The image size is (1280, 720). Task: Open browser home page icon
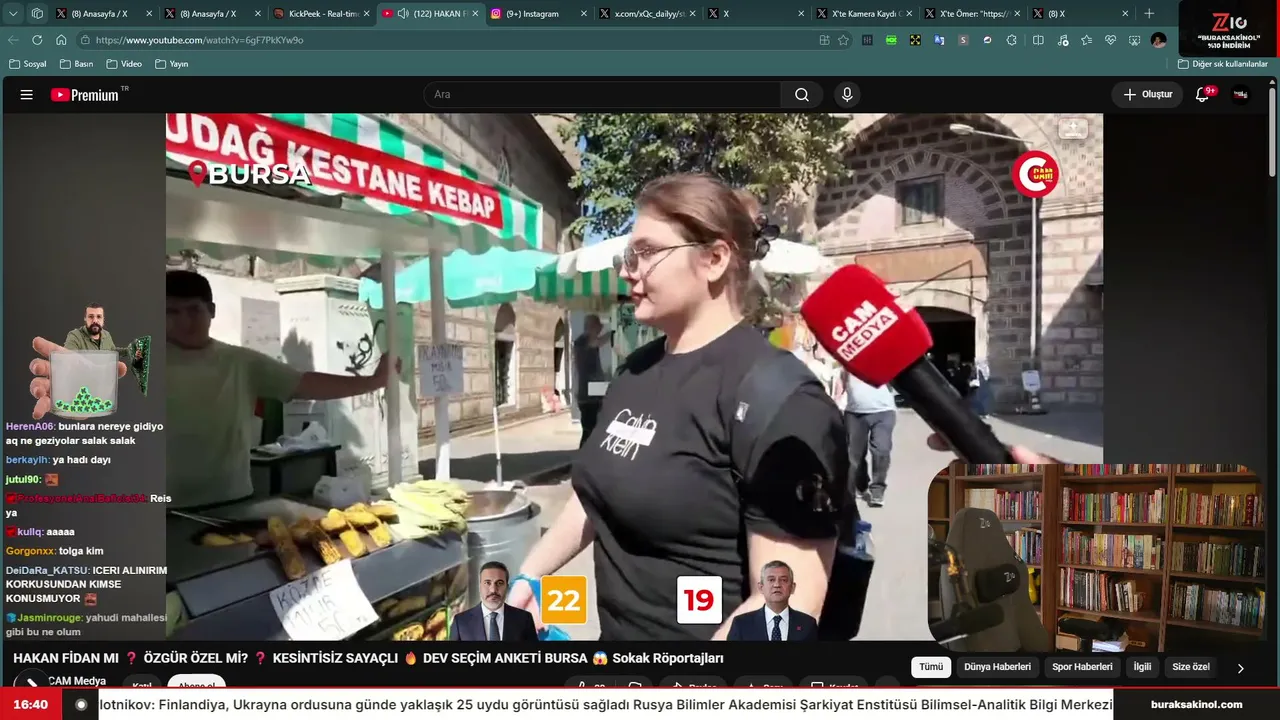point(61,40)
